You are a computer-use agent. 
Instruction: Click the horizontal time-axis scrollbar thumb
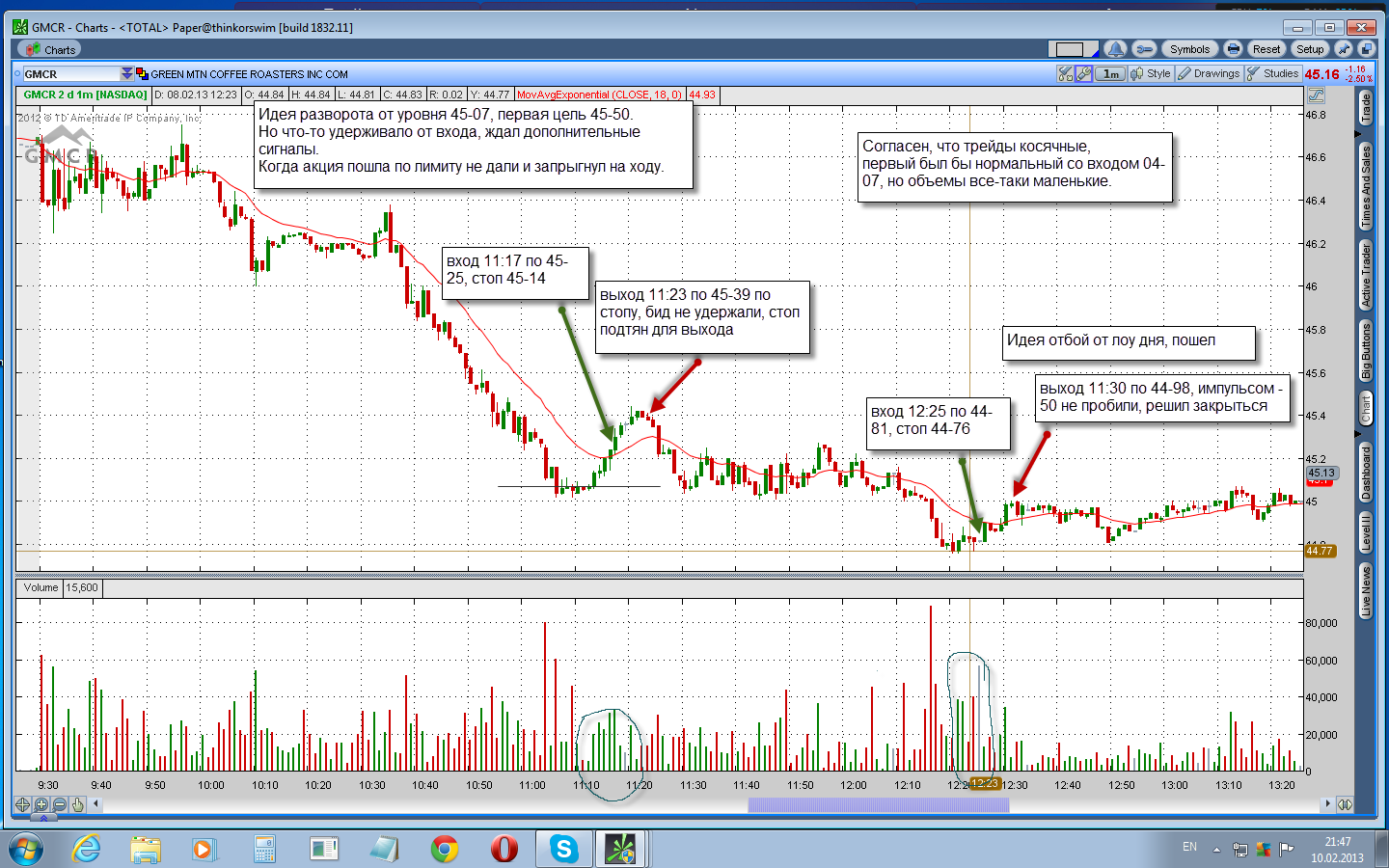pyautogui.click(x=879, y=804)
